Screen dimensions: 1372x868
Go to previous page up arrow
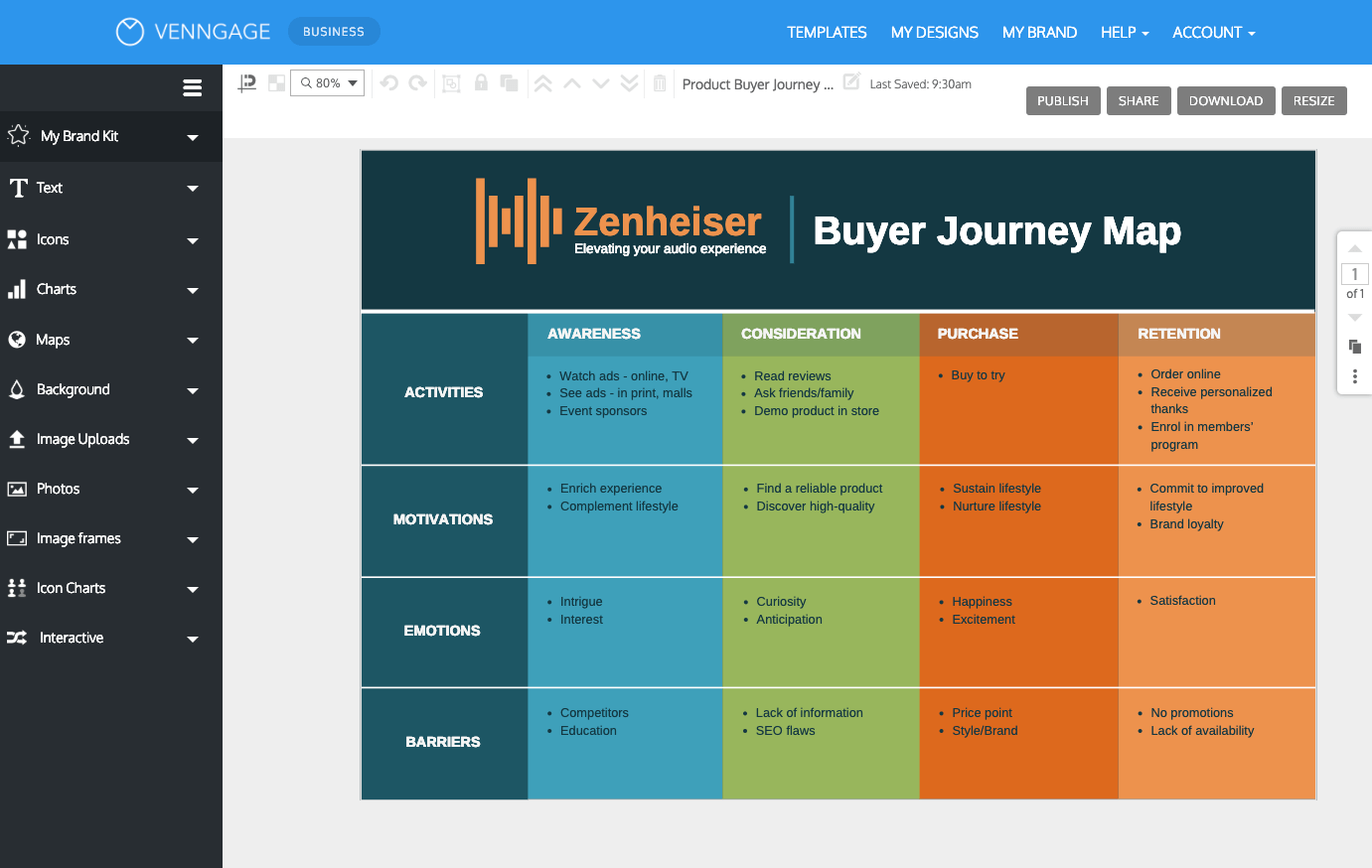pos(1355,248)
